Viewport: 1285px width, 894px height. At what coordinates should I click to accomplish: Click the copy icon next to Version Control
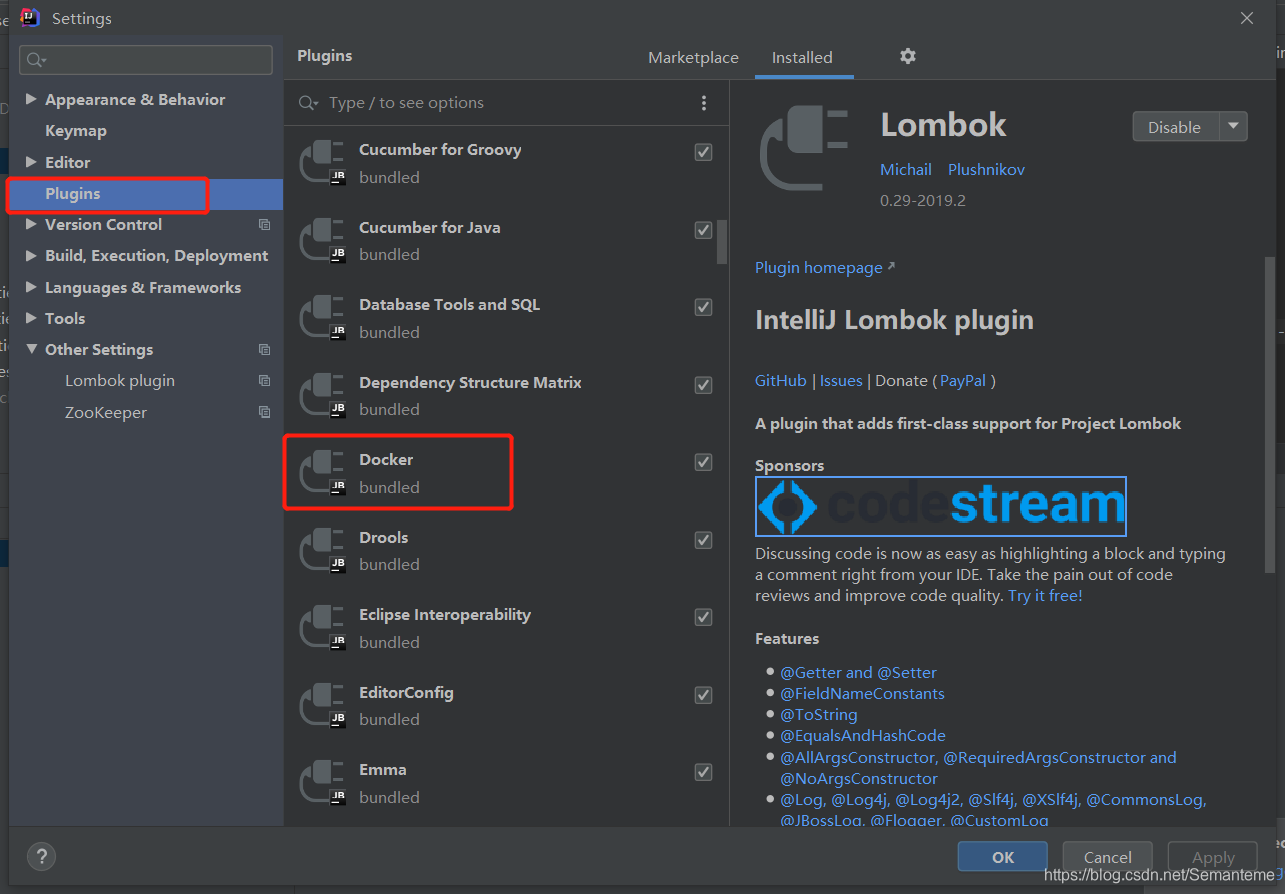[264, 225]
